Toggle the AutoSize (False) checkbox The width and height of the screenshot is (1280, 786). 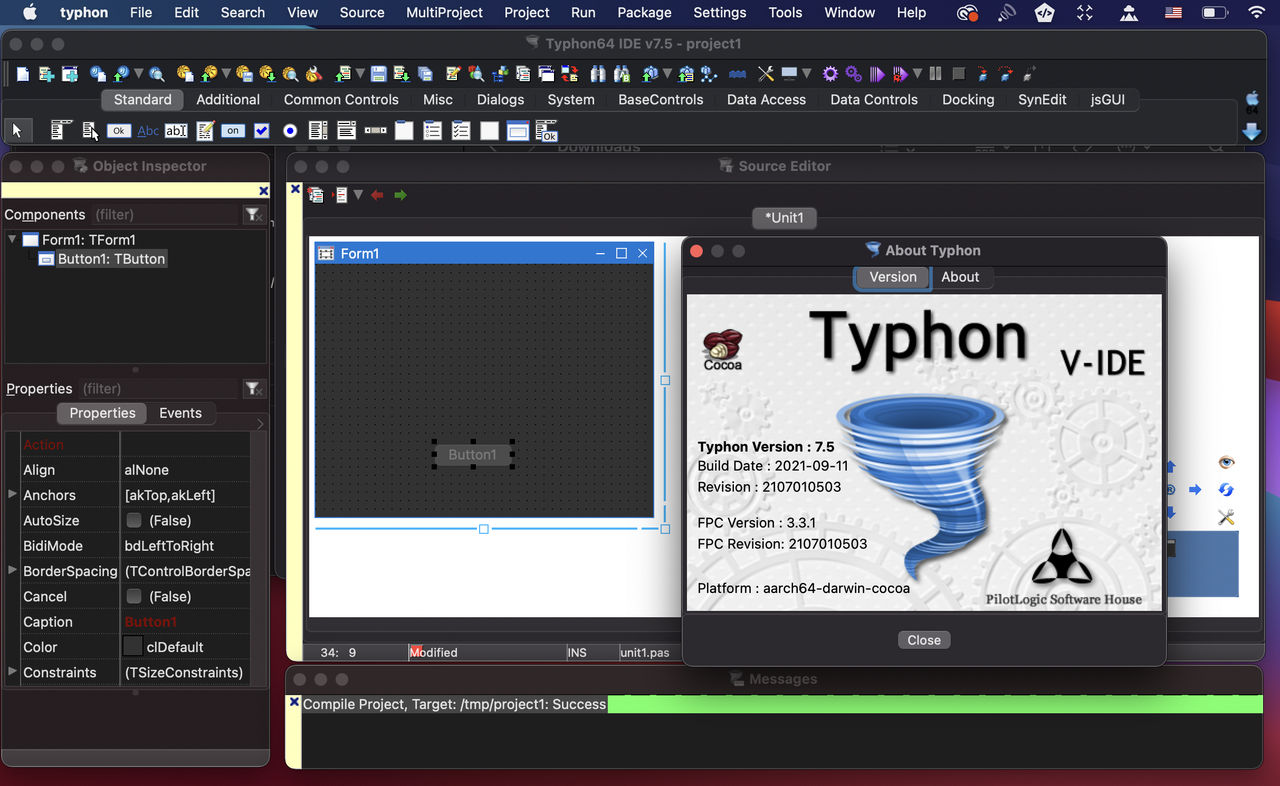click(134, 520)
